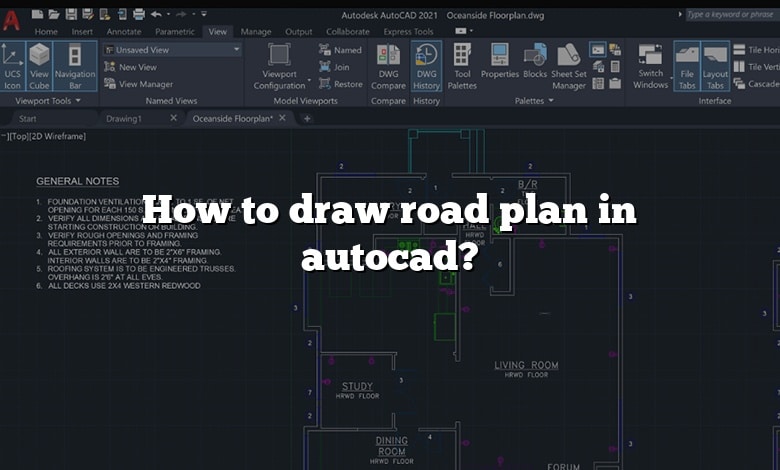The image size is (780, 470).
Task: Open Sheet Set Manager
Action: pyautogui.click(x=569, y=66)
